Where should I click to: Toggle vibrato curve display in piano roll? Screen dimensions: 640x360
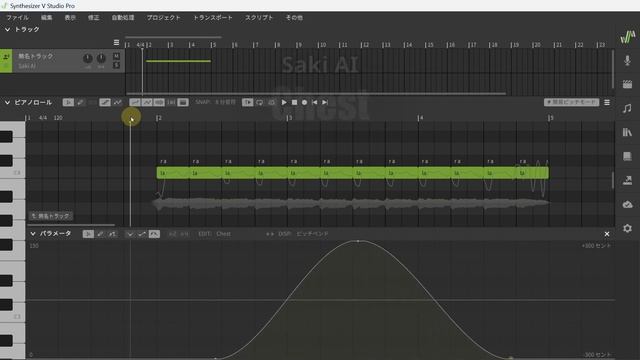(x=147, y=102)
